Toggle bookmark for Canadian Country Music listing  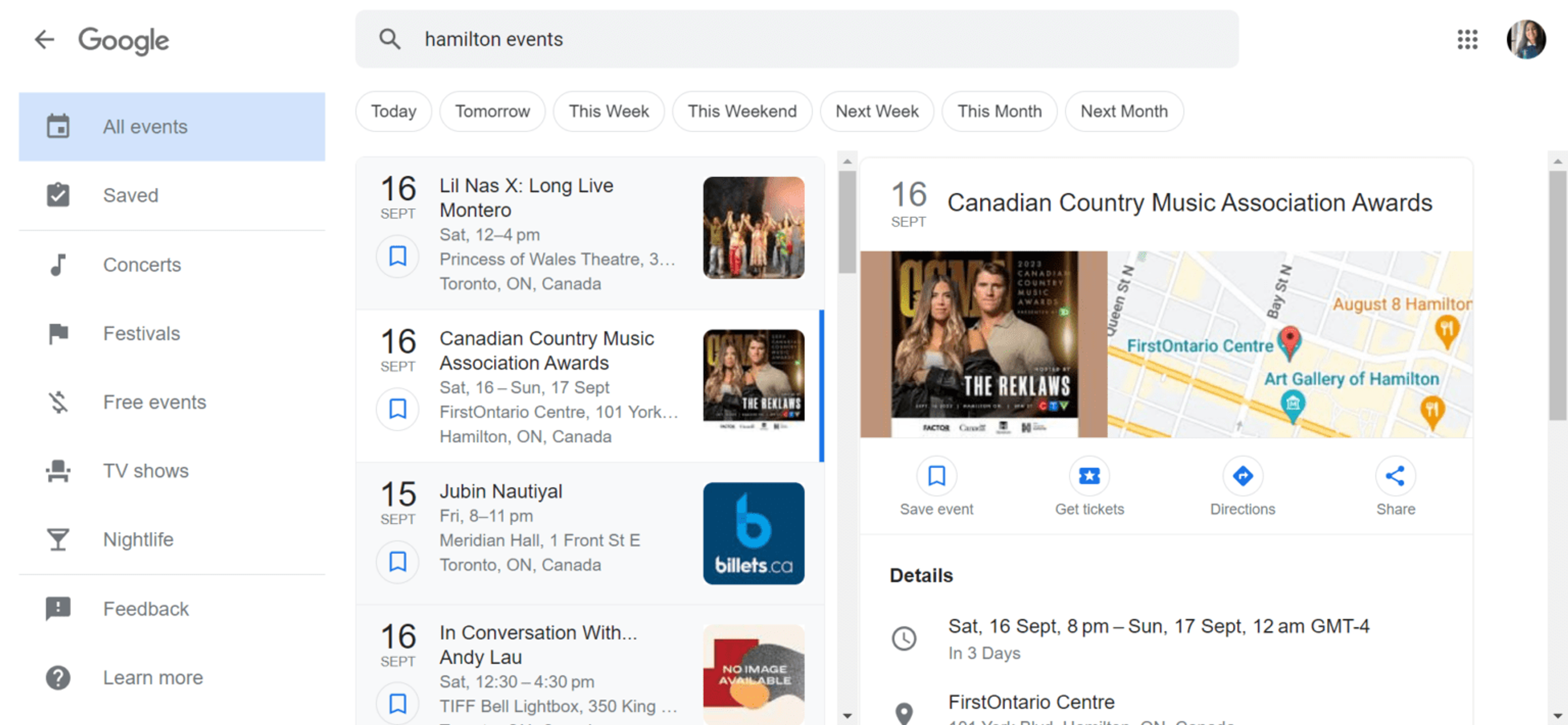click(x=397, y=409)
